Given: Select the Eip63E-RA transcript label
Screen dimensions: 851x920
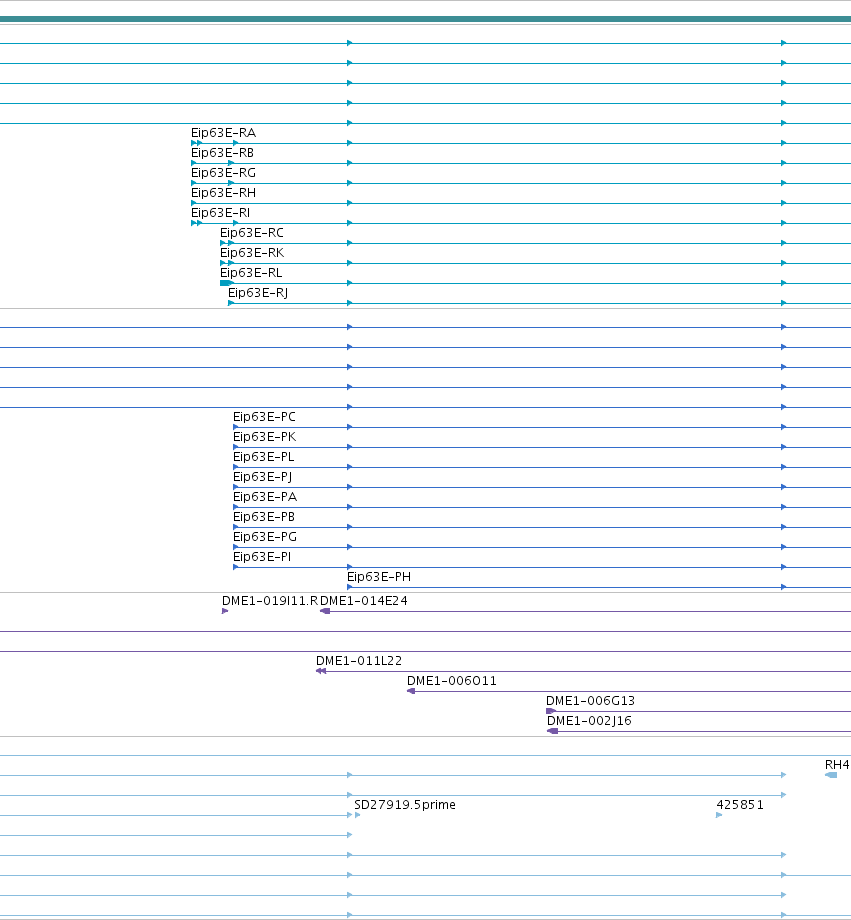Looking at the screenshot, I should (x=224, y=133).
